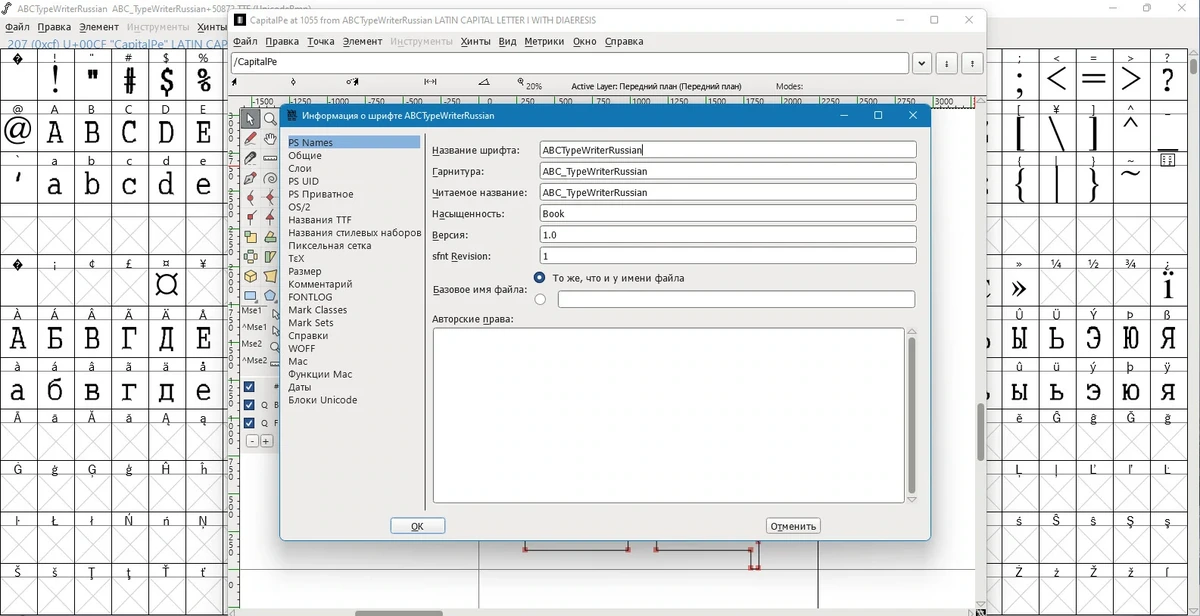
Task: Toggle the first layer visibility checkbox
Action: (249, 387)
